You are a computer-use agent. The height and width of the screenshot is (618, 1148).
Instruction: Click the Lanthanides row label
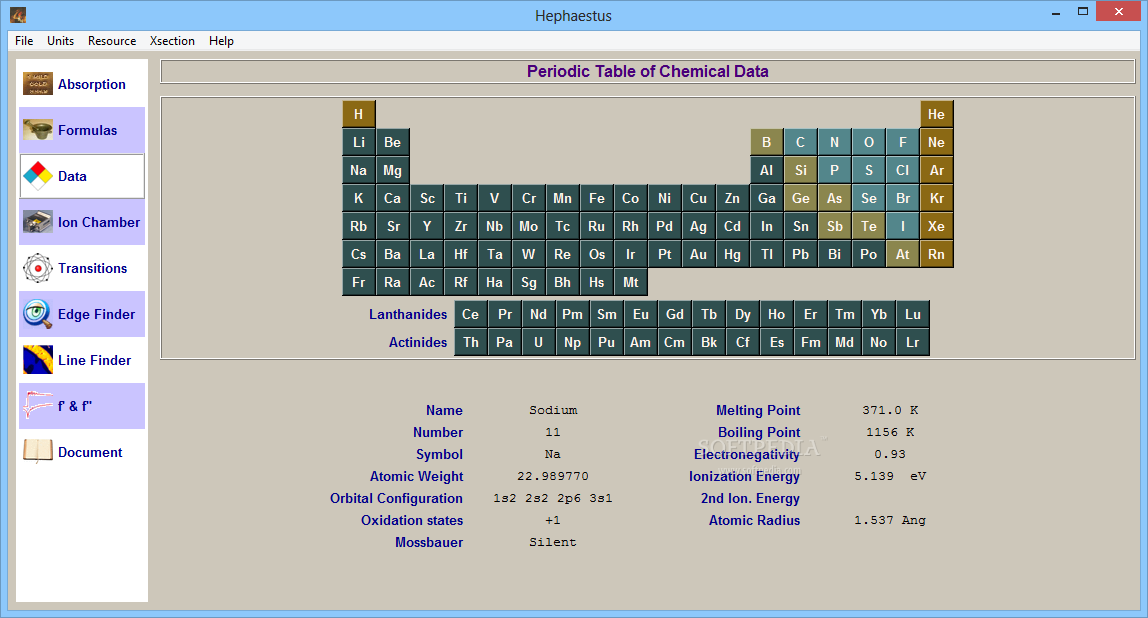[x=408, y=314]
